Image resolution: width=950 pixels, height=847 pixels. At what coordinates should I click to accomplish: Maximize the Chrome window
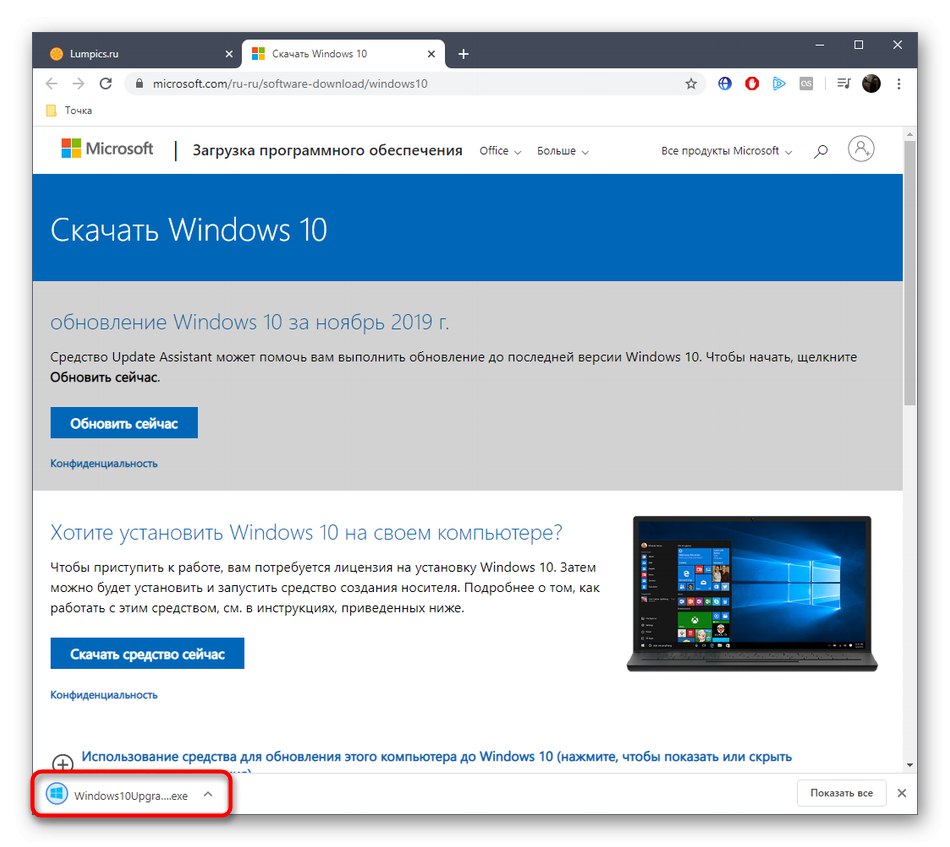[859, 45]
